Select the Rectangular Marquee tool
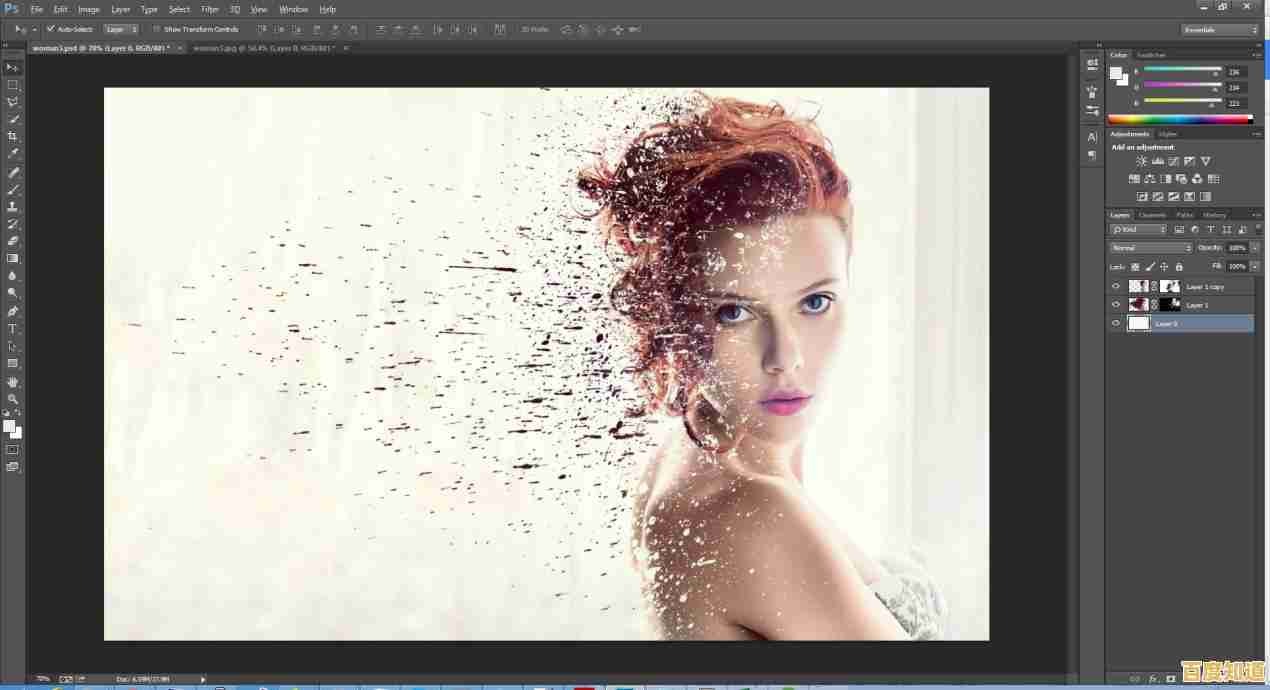1270x690 pixels. coord(12,85)
